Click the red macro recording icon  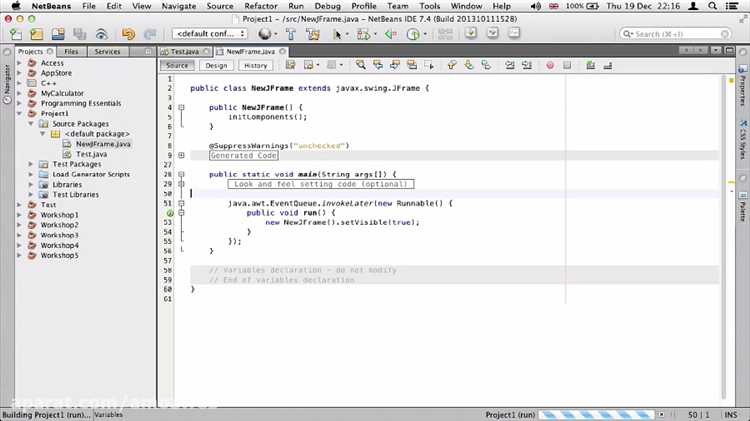click(x=550, y=65)
